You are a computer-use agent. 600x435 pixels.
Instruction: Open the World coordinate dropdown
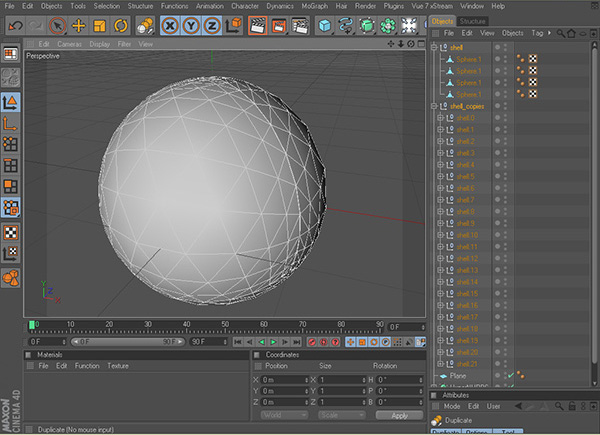click(285, 415)
